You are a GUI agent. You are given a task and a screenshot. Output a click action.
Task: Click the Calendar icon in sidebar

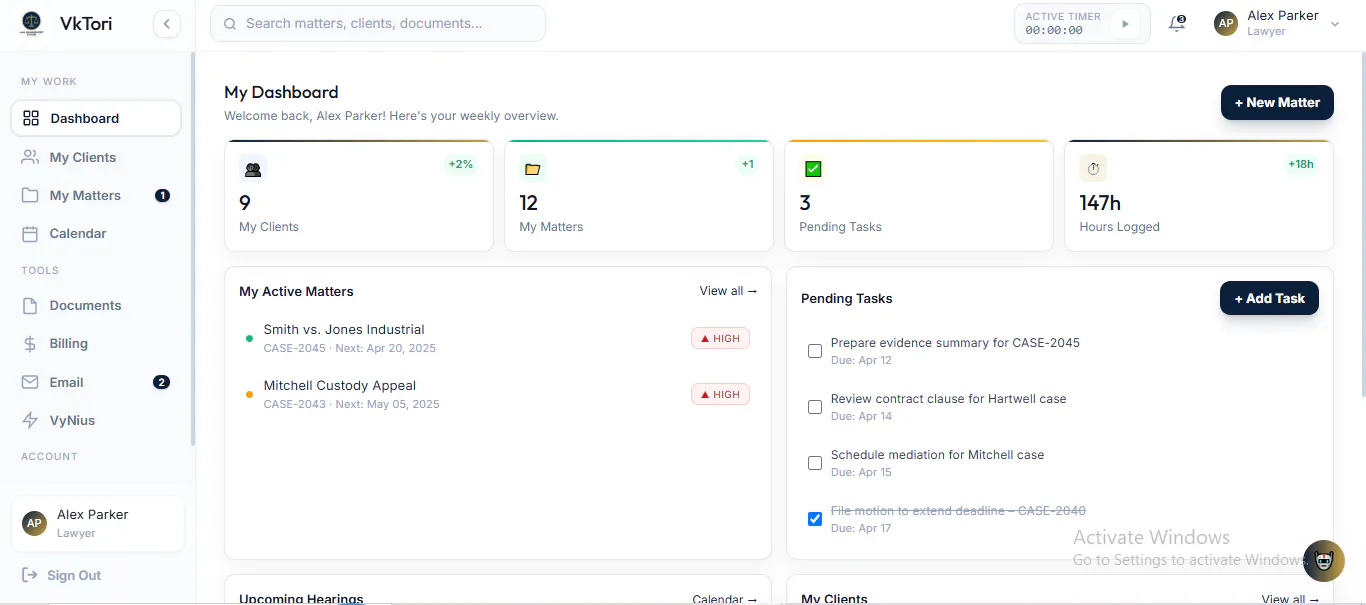[x=31, y=233]
